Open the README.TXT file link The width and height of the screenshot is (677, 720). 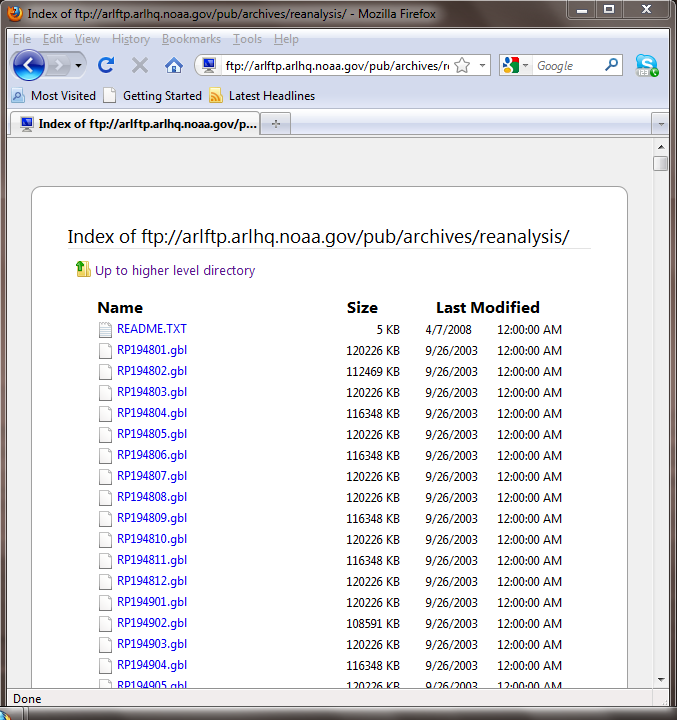point(152,329)
